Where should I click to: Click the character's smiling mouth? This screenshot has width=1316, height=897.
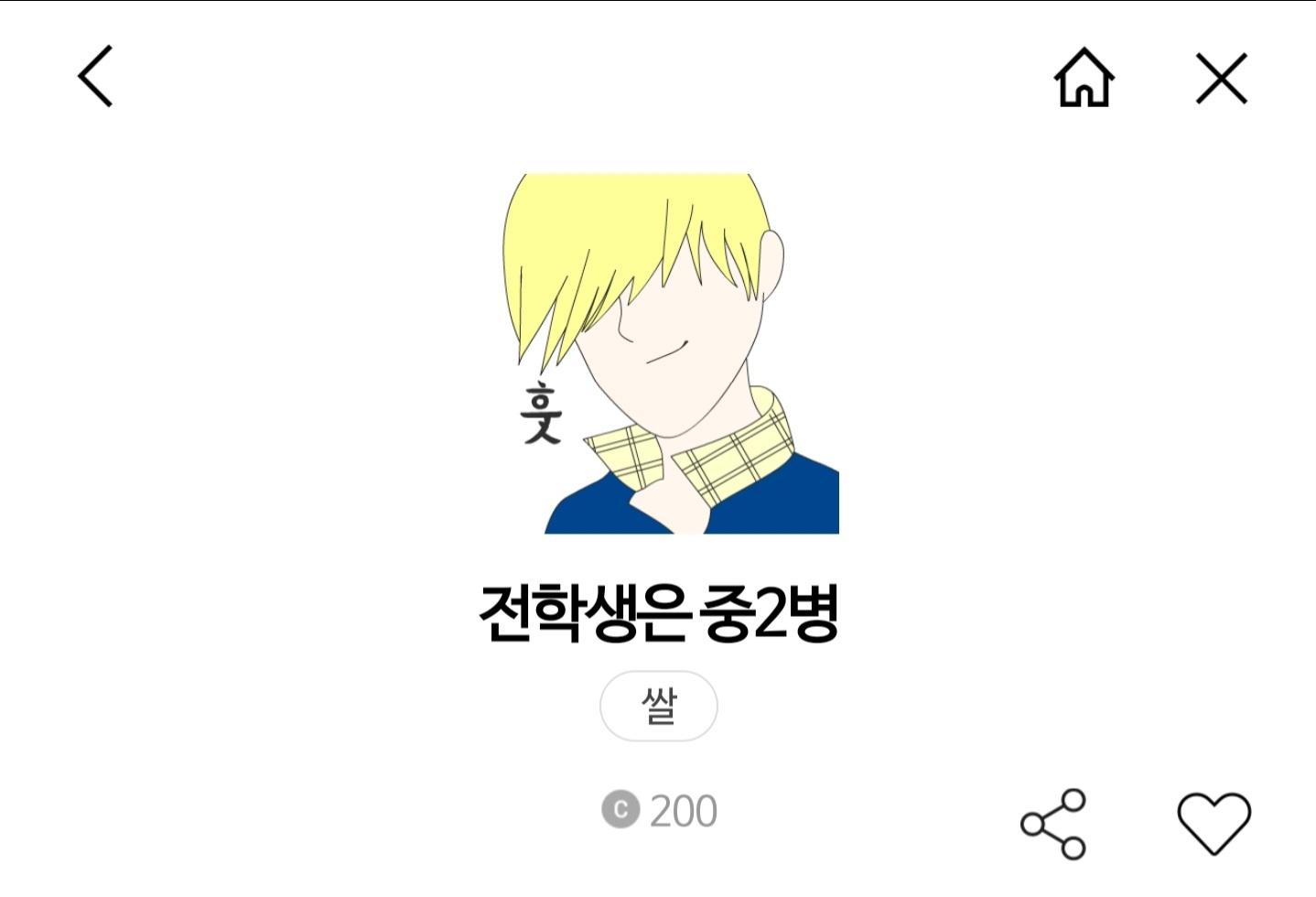point(667,352)
